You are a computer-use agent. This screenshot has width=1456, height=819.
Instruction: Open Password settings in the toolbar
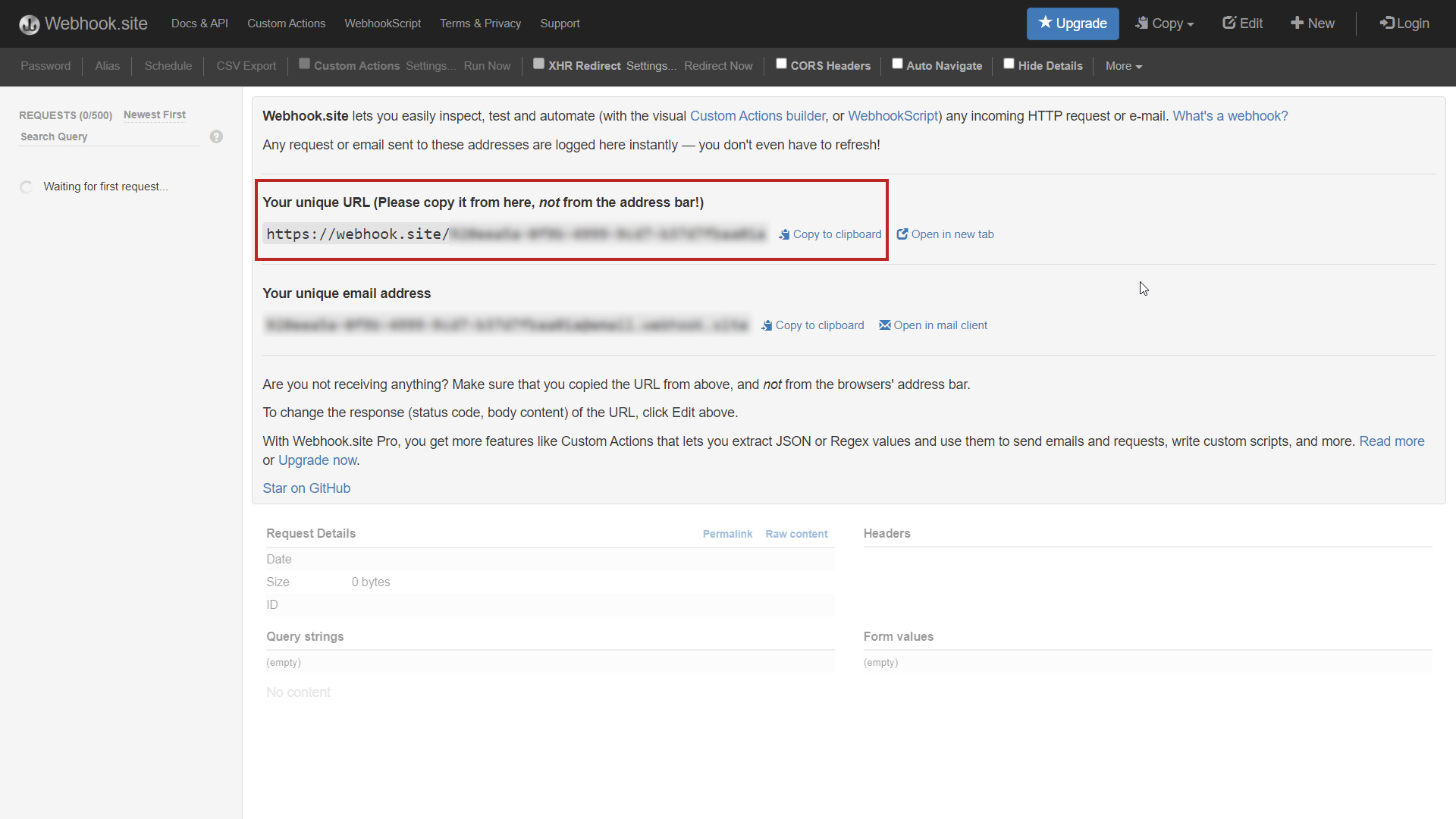tap(45, 66)
